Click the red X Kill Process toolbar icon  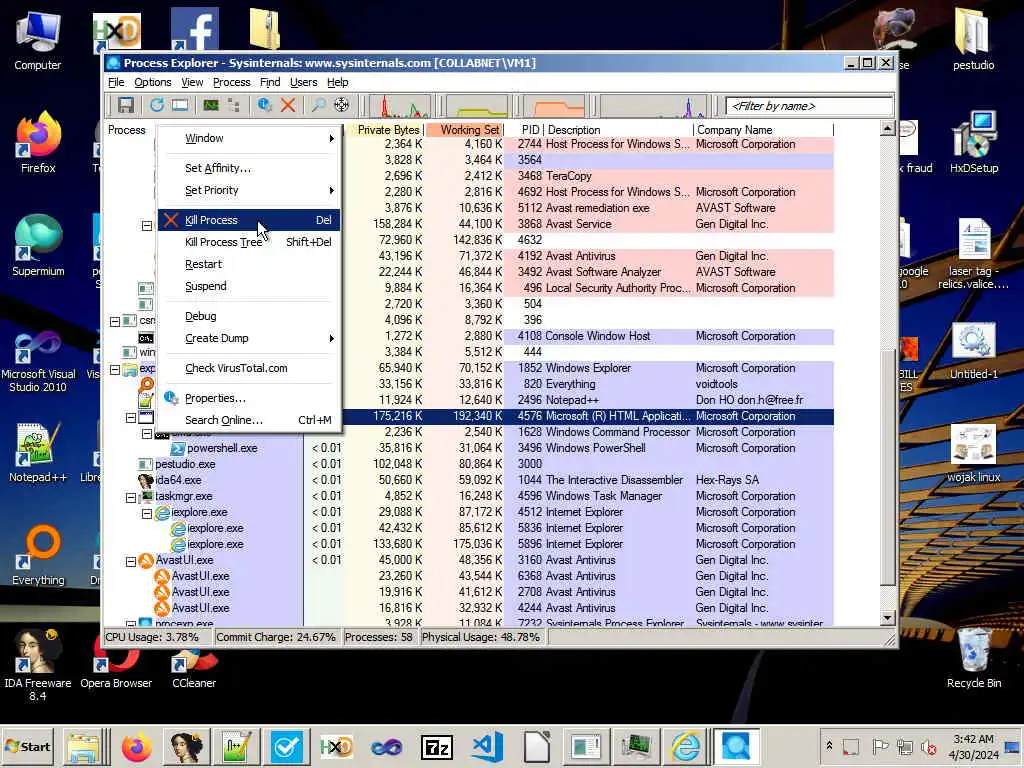[x=287, y=105]
